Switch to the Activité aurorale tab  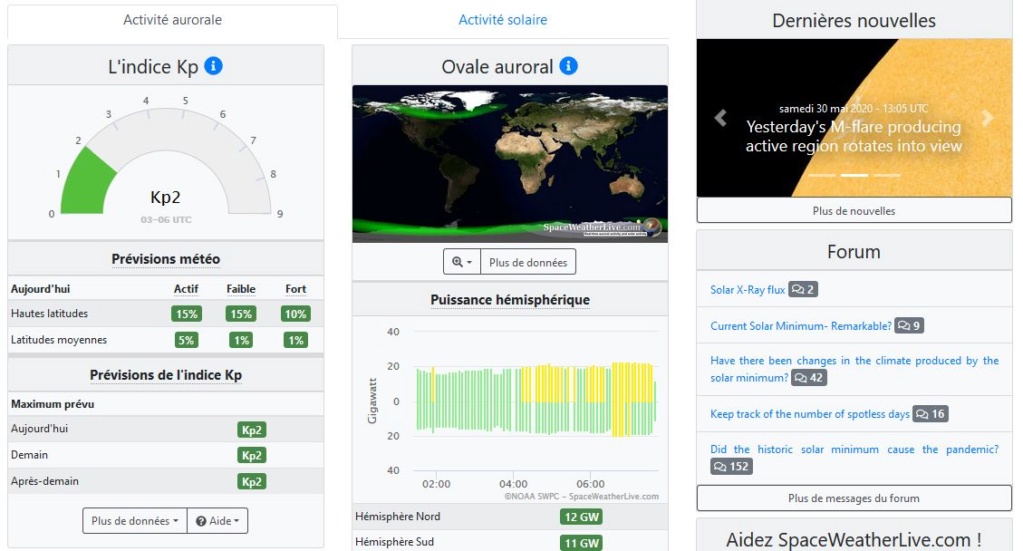tap(172, 20)
